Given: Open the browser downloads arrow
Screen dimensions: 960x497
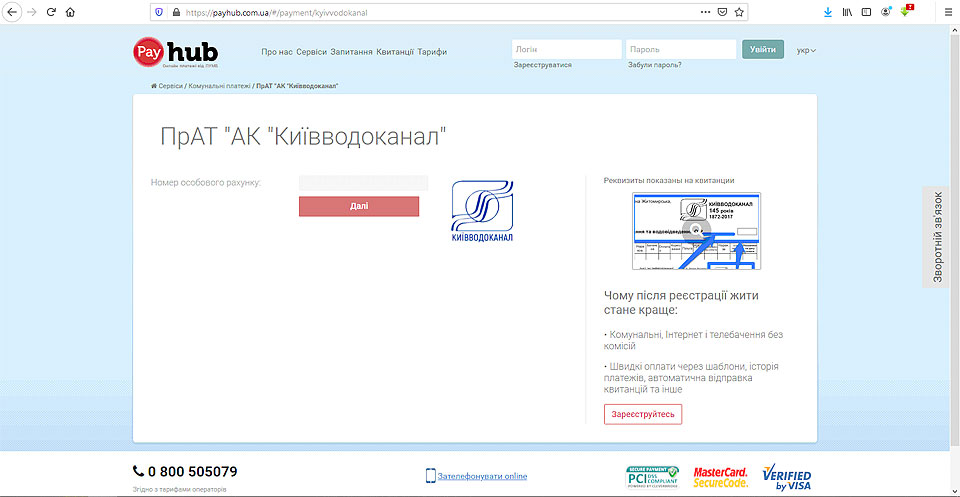Looking at the screenshot, I should click(828, 12).
